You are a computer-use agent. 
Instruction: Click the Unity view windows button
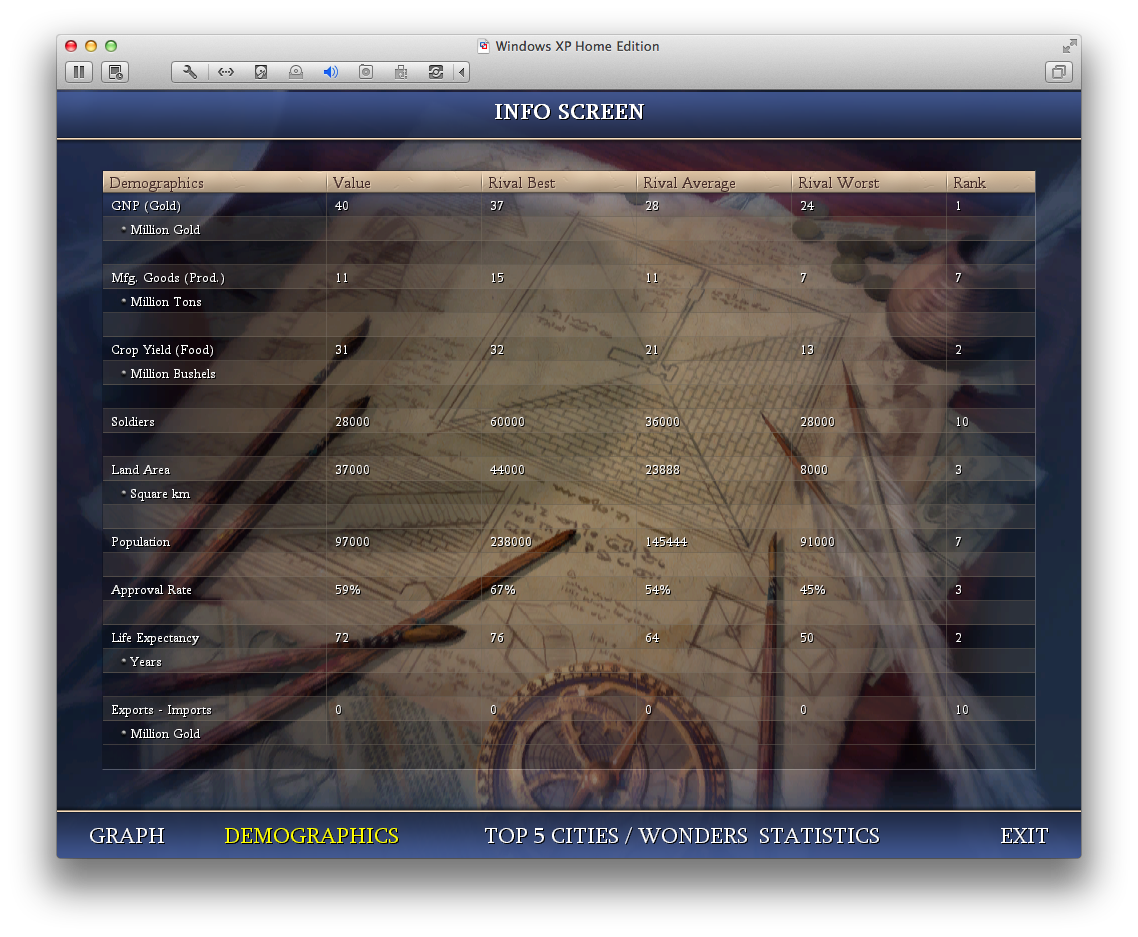[x=1059, y=72]
